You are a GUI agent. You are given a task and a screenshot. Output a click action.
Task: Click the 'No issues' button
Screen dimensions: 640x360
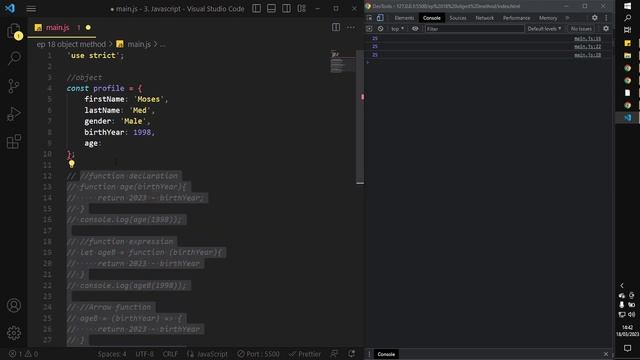(x=581, y=29)
